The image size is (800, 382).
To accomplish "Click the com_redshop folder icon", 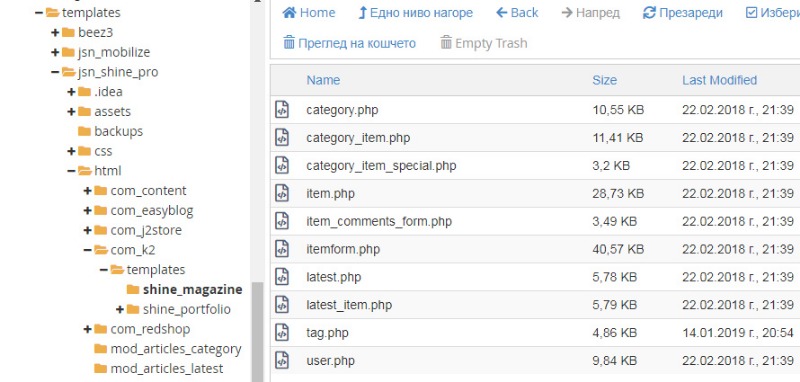I will (x=101, y=329).
